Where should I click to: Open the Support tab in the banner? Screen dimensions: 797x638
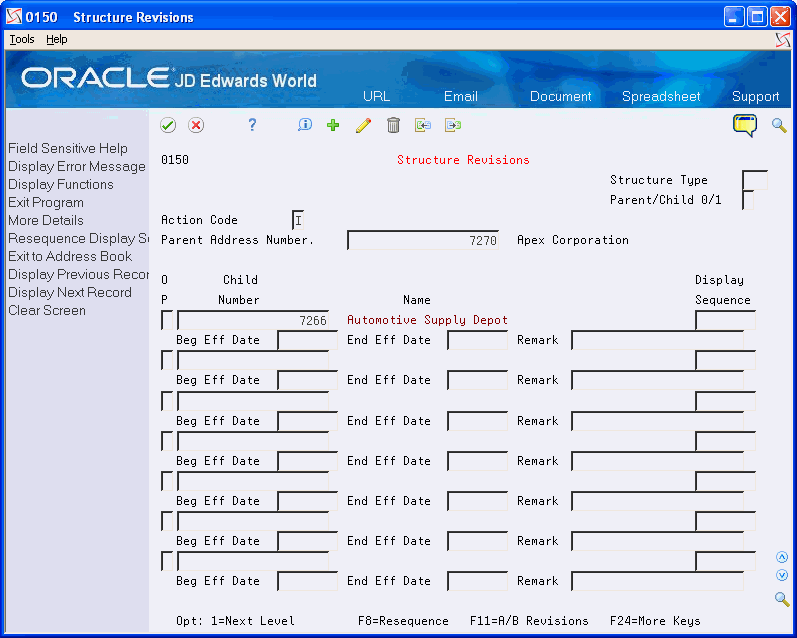(x=755, y=96)
